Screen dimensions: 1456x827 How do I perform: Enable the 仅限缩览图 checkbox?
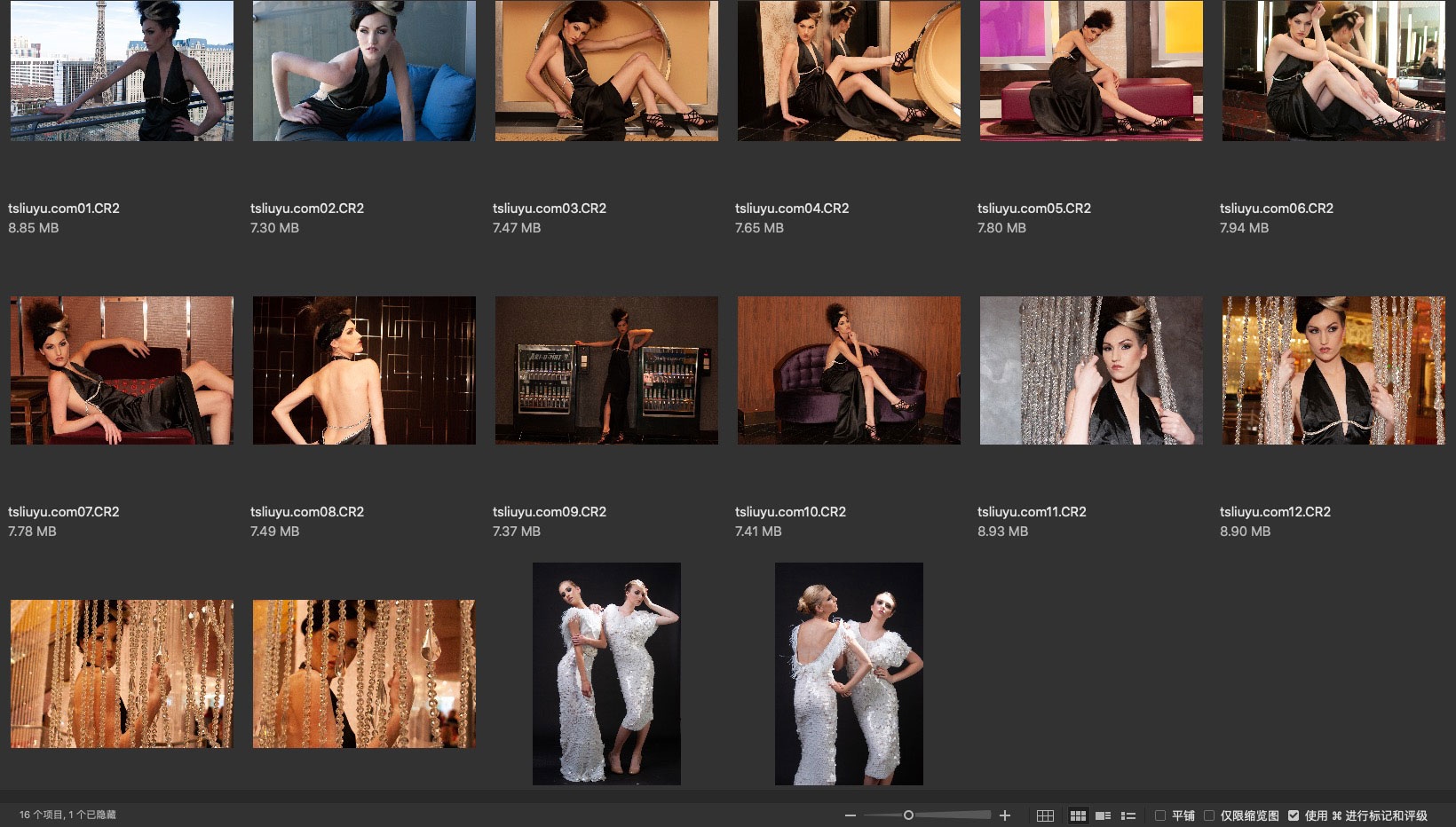[x=1208, y=815]
